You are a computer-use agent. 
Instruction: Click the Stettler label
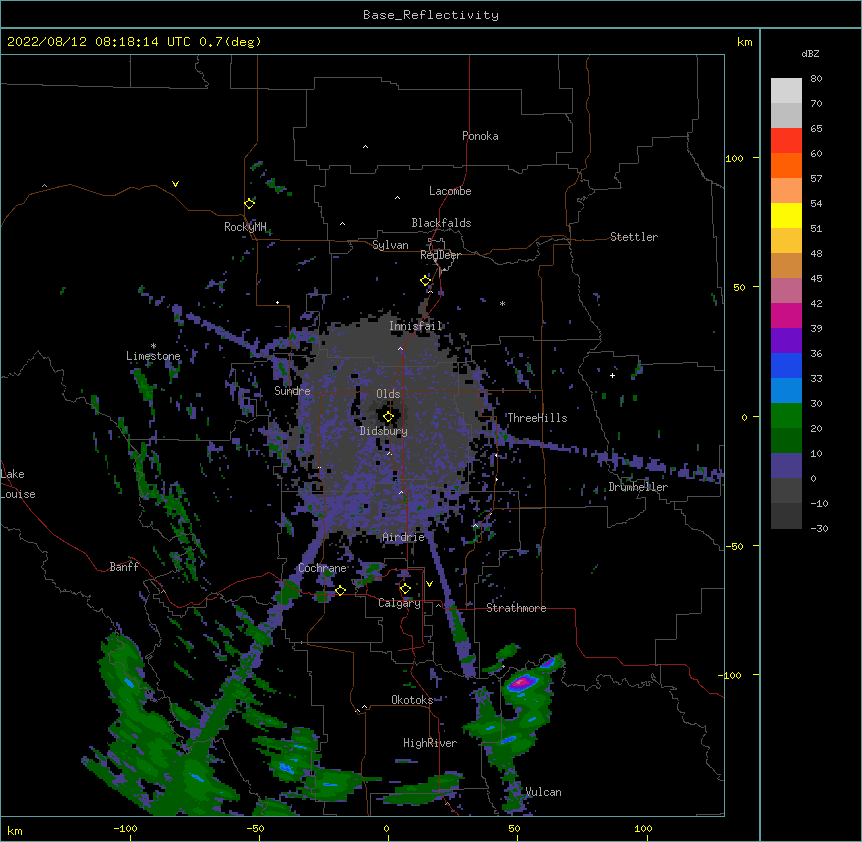pos(634,237)
